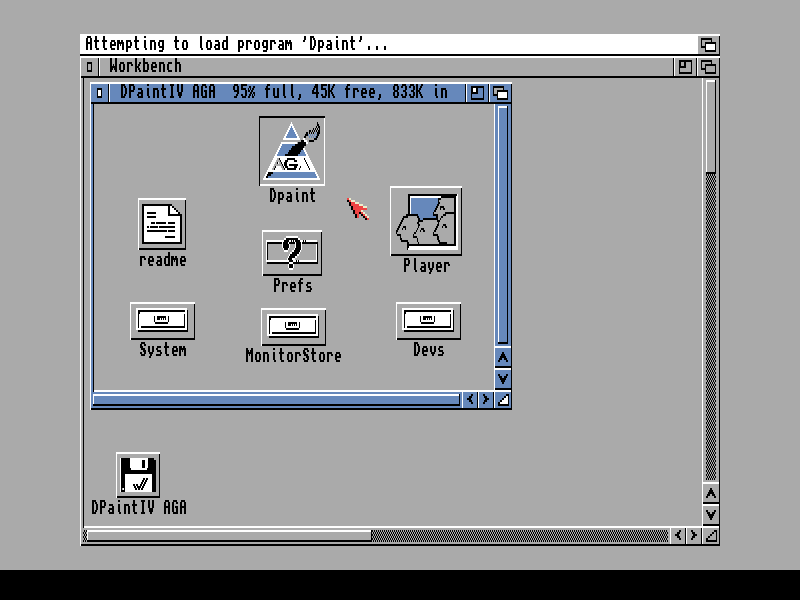Click left arrow in DPaintIV AGA window scrollbar
Screen dimensions: 800x600
[470, 399]
